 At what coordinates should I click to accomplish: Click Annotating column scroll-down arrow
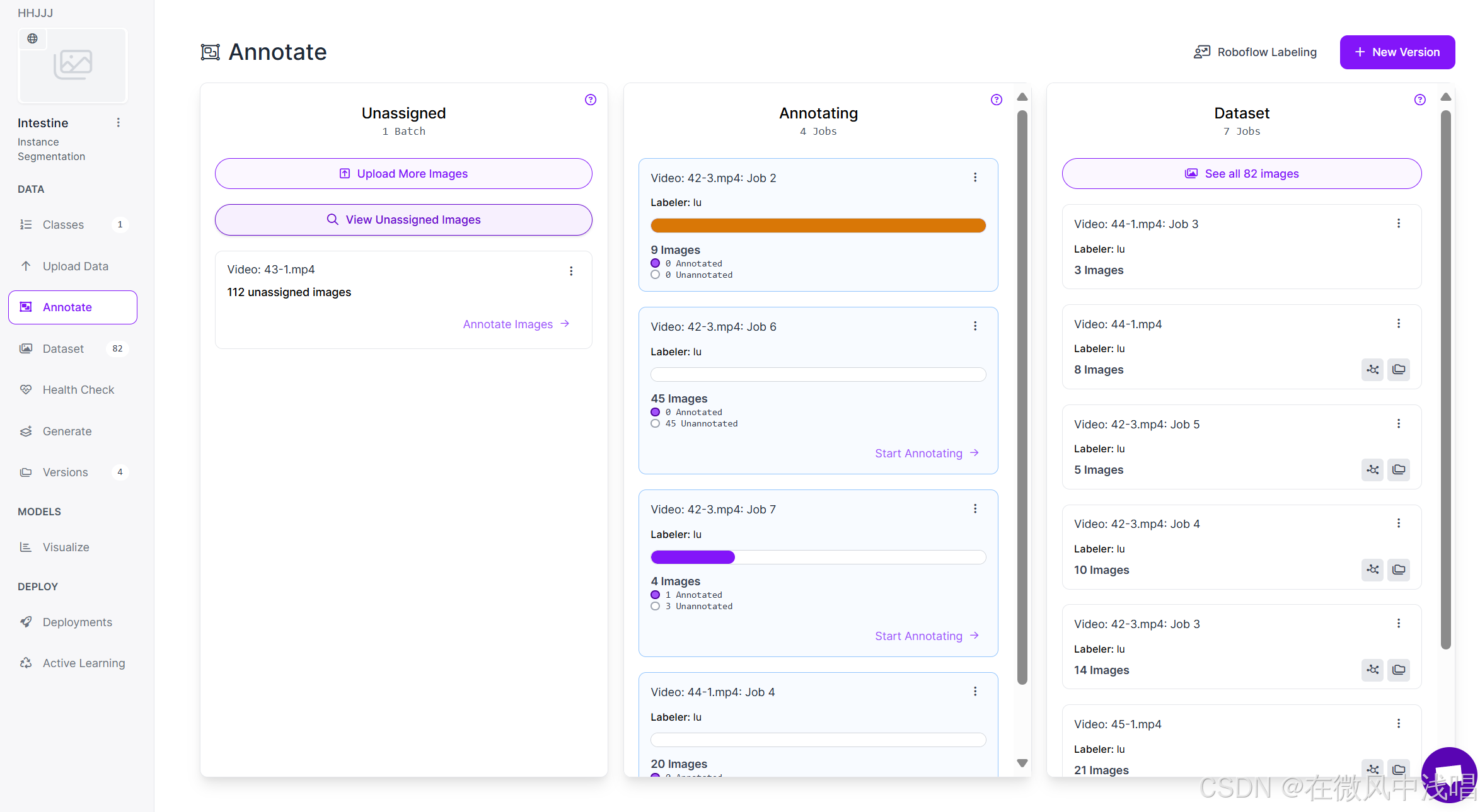tap(1022, 763)
